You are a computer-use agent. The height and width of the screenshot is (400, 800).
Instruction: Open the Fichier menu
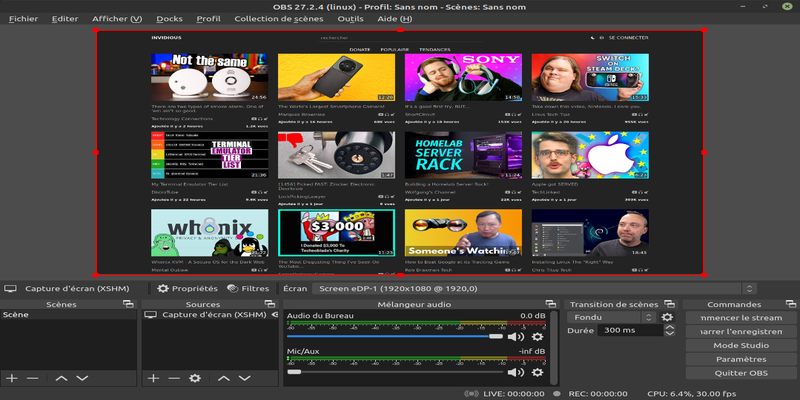point(23,19)
